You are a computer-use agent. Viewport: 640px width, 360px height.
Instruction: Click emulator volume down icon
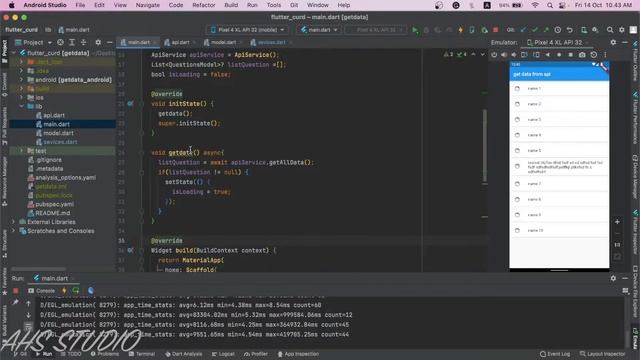514,55
